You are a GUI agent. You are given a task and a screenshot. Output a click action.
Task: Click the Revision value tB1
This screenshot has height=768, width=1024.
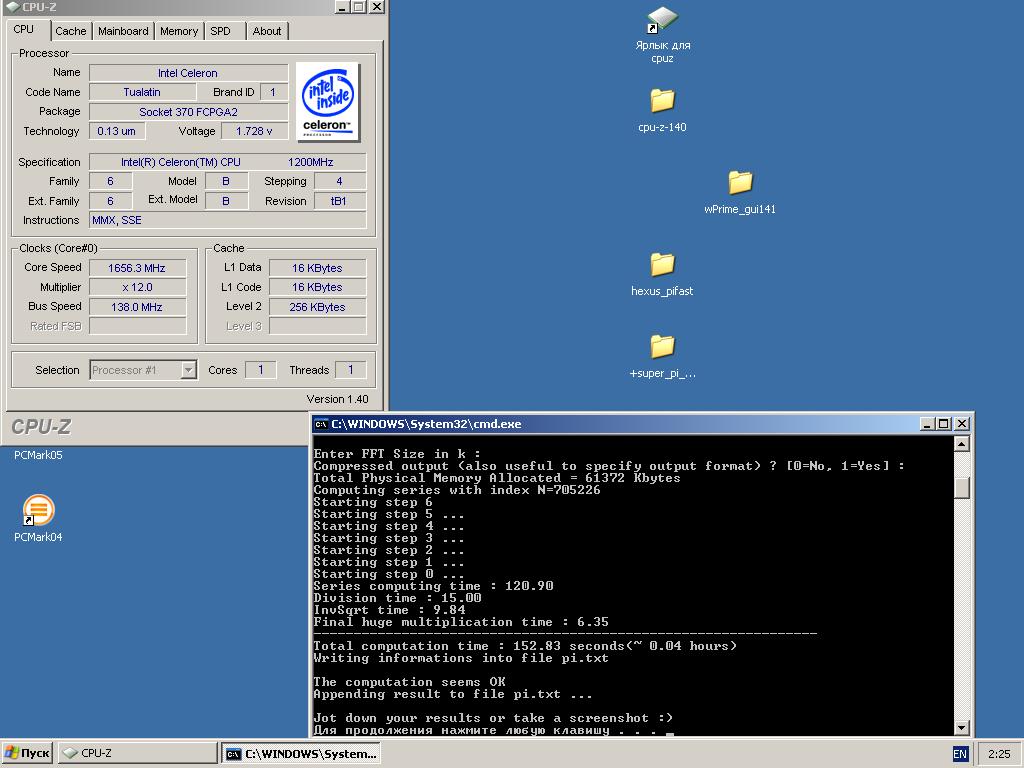click(340, 201)
